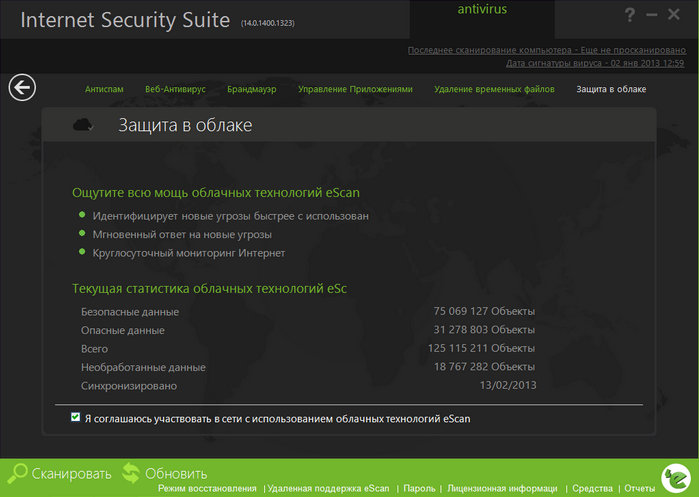Click the magnifier scan icon
The height and width of the screenshot is (497, 699).
pyautogui.click(x=17, y=473)
